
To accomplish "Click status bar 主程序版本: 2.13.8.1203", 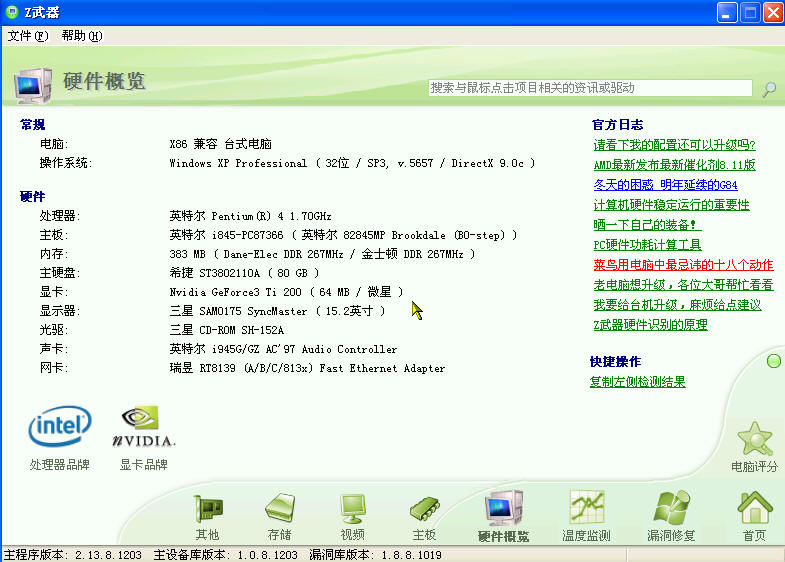I will coord(73,555).
